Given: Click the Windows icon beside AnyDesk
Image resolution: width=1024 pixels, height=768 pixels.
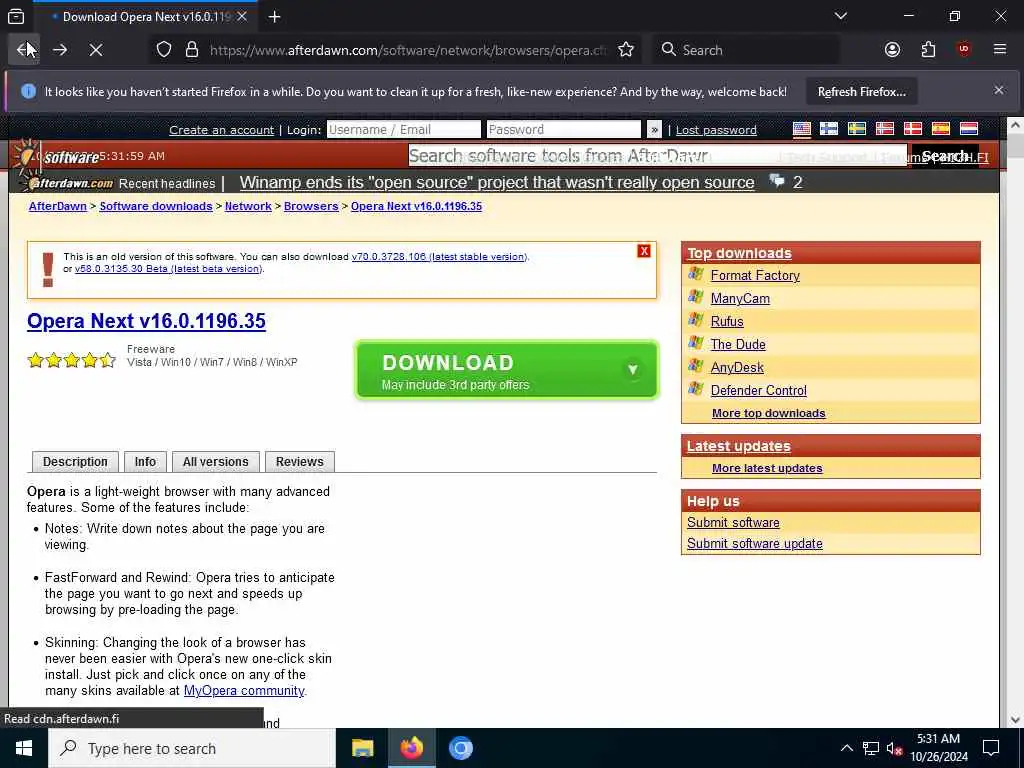Looking at the screenshot, I should point(696,366).
